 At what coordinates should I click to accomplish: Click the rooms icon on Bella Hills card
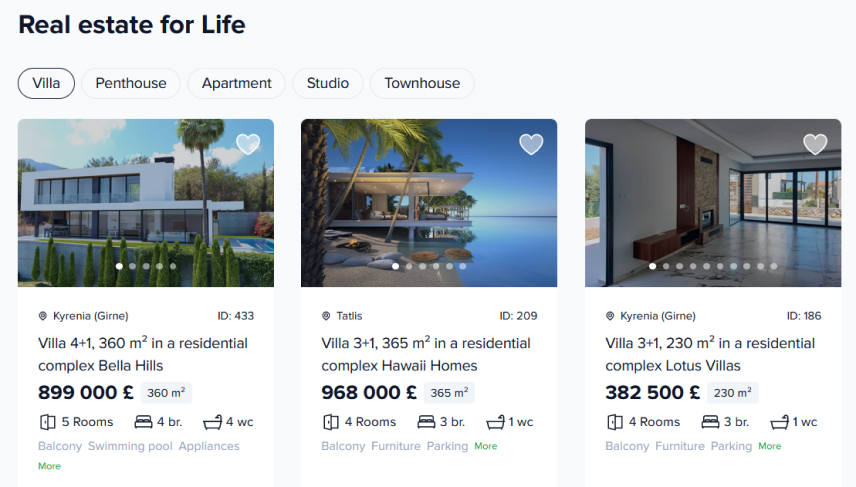[x=46, y=422]
